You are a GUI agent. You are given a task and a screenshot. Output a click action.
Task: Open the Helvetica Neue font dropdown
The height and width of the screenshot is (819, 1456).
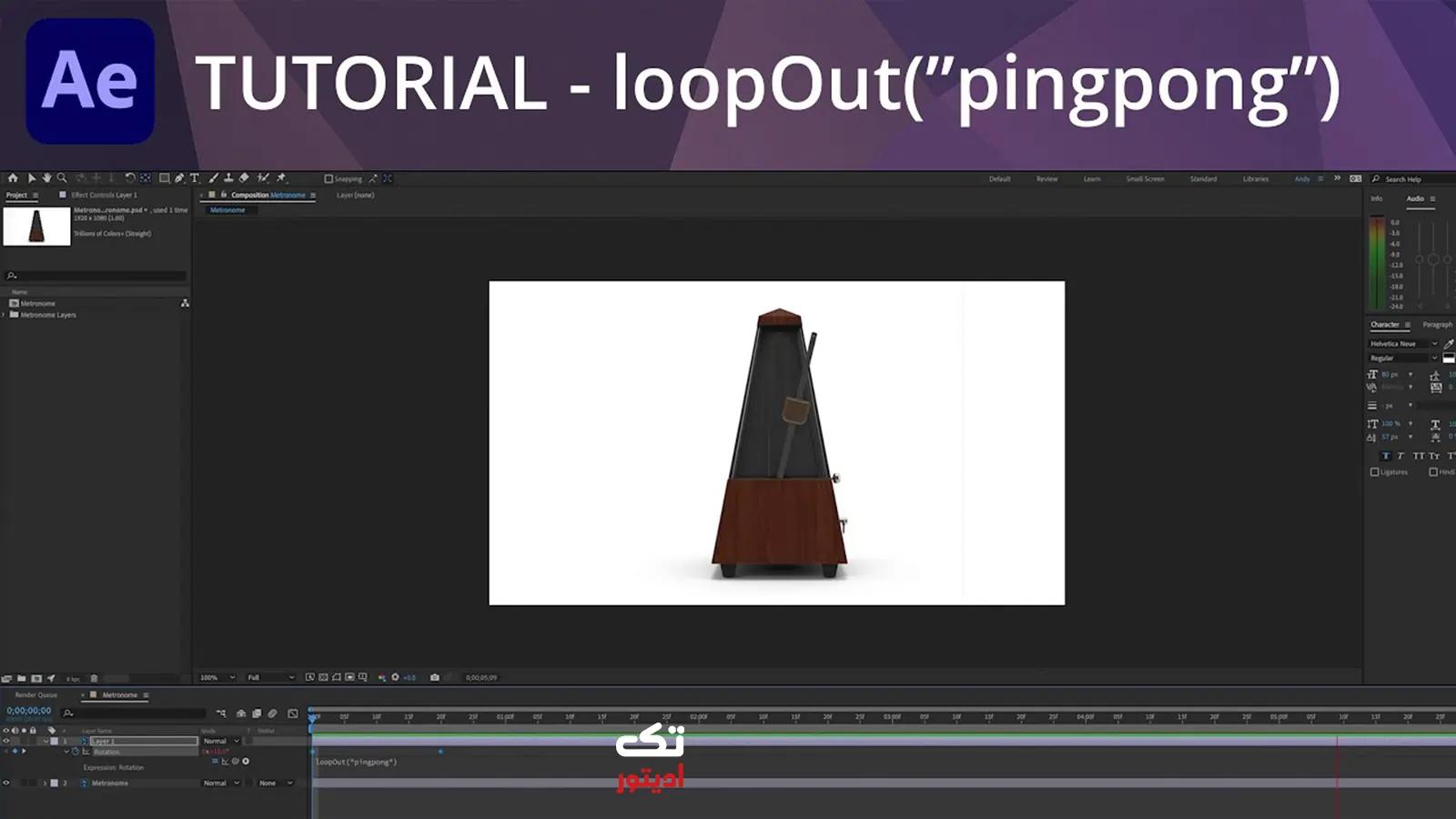pos(1403,343)
